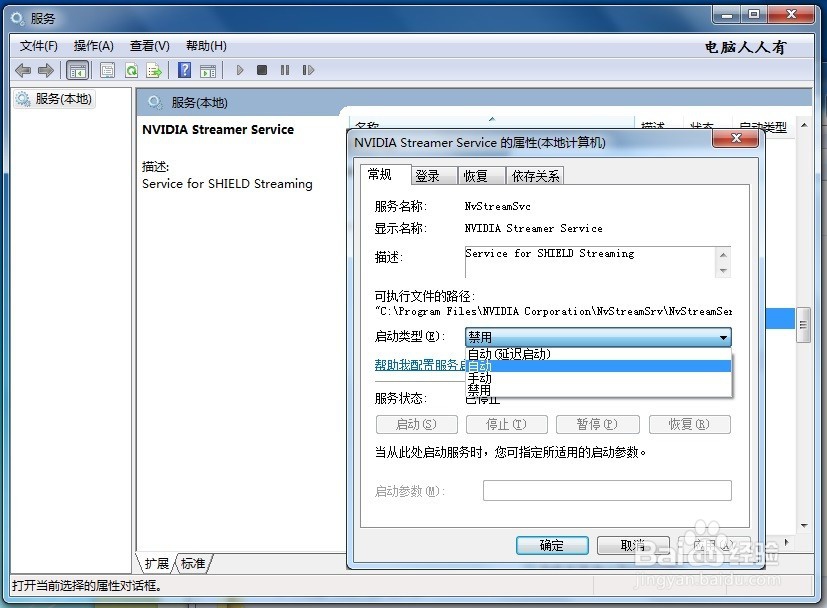Minimize the 服务 window
The height and width of the screenshot is (608, 827).
coord(727,15)
